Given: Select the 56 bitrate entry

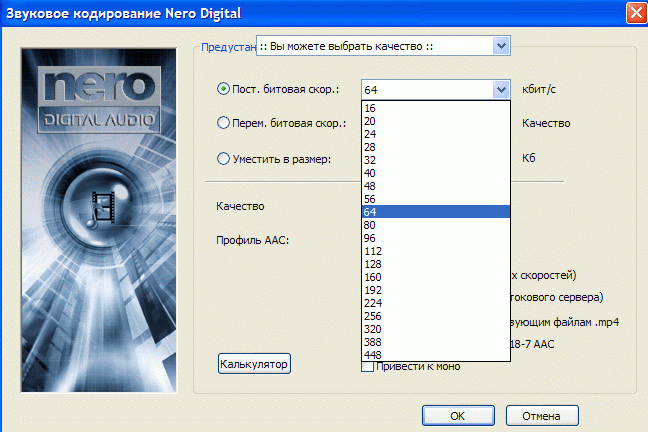Looking at the screenshot, I should pyautogui.click(x=436, y=199).
